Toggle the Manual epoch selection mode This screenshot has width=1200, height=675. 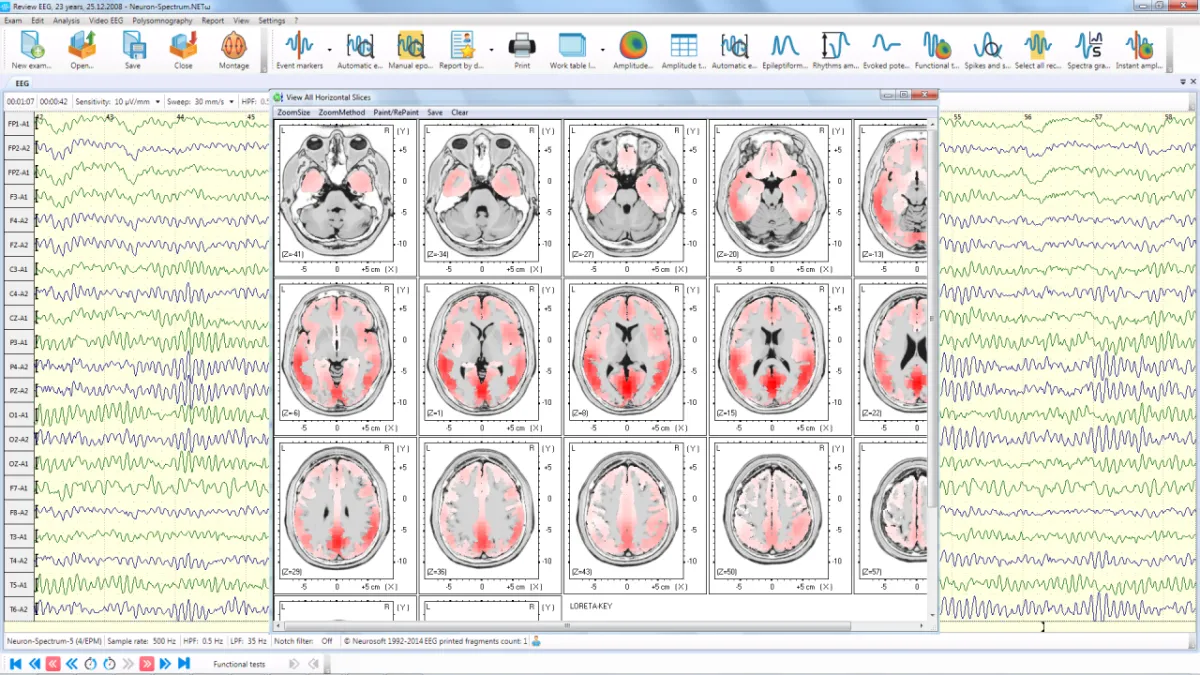(411, 46)
